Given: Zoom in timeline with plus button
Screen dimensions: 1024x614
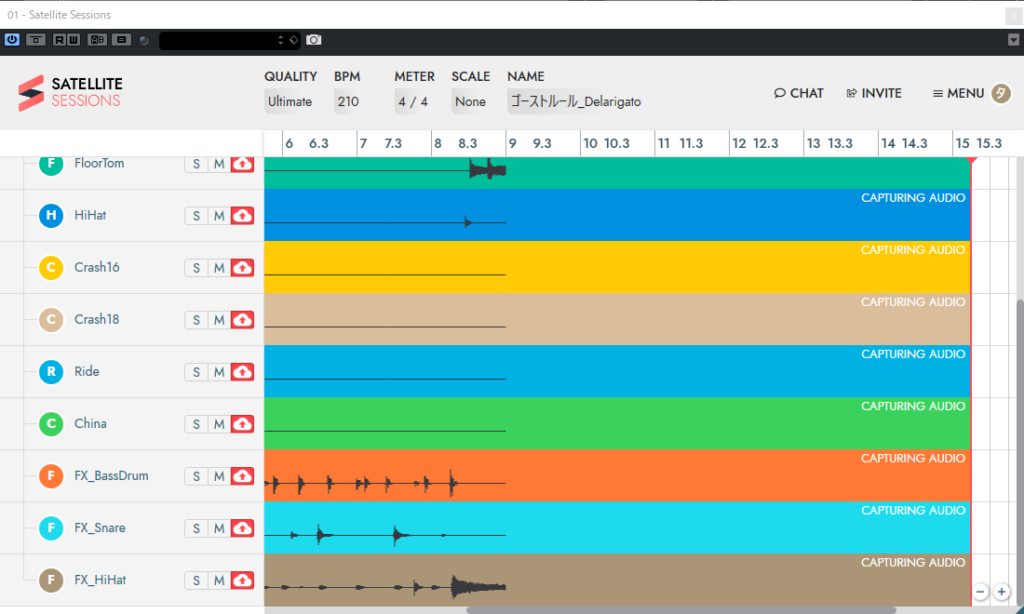Looking at the screenshot, I should point(1001,592).
